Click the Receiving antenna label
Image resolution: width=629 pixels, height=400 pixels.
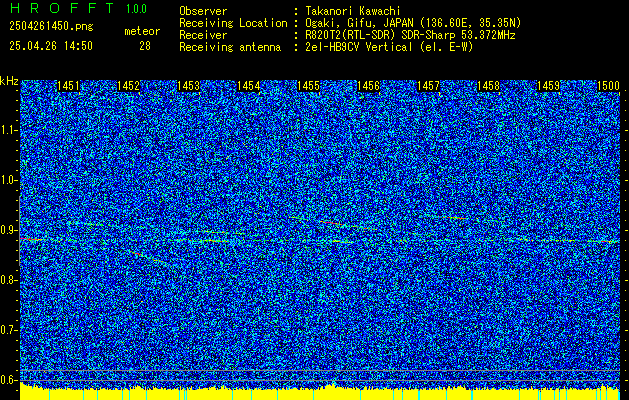[230, 47]
